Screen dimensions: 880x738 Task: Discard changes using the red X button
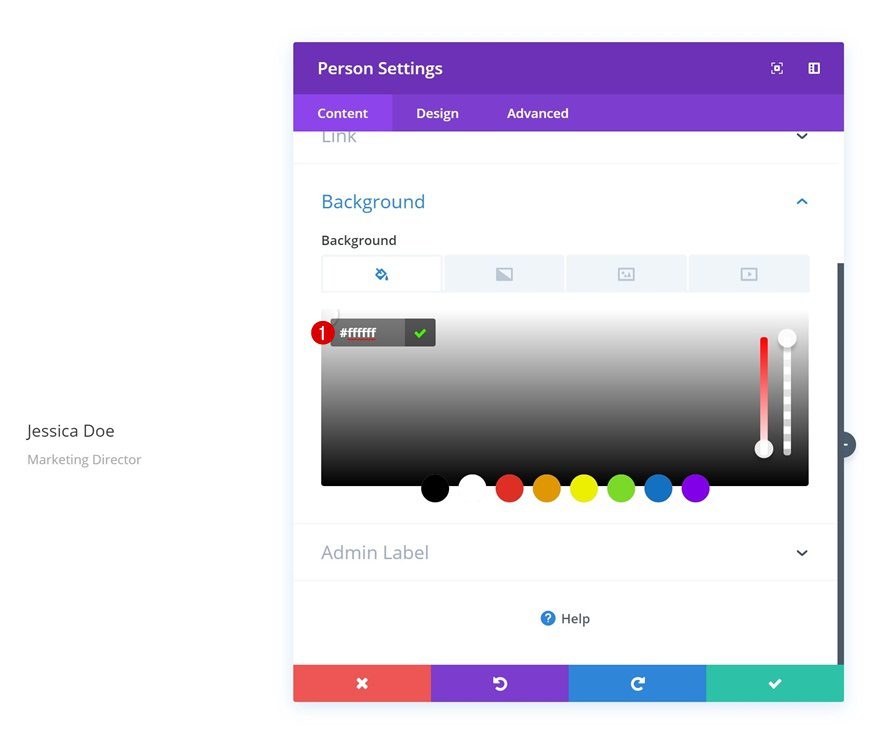(362, 683)
